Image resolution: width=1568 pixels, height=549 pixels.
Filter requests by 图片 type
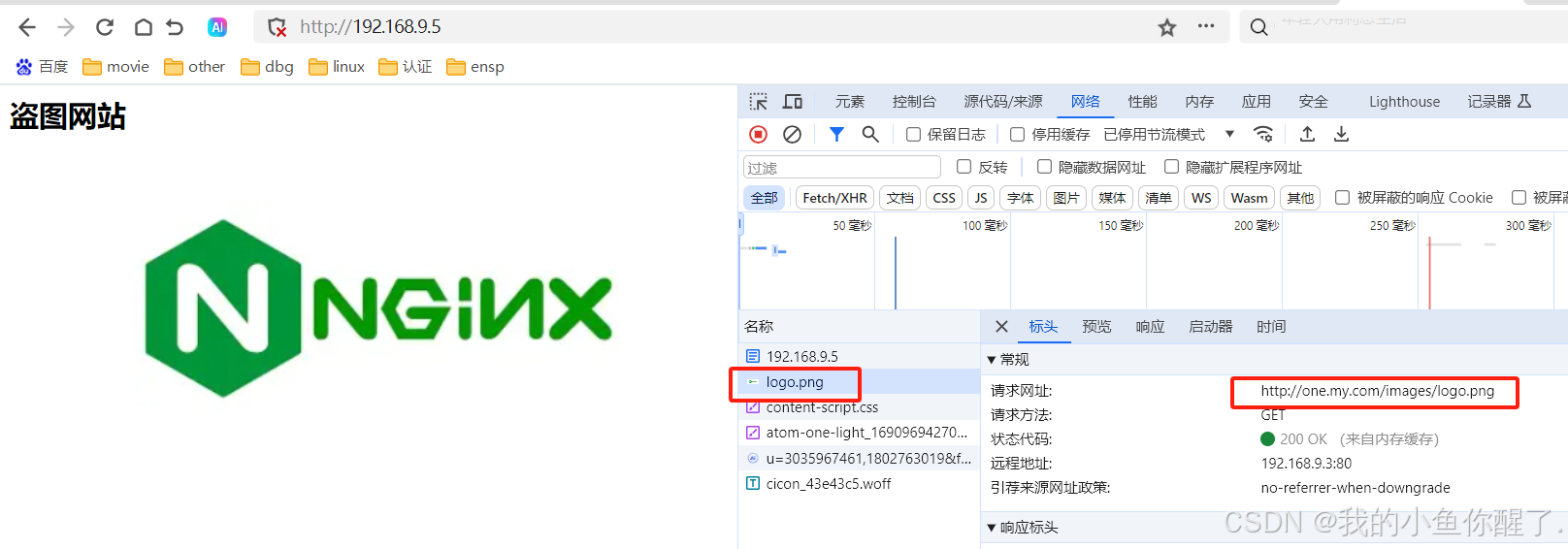click(1066, 198)
